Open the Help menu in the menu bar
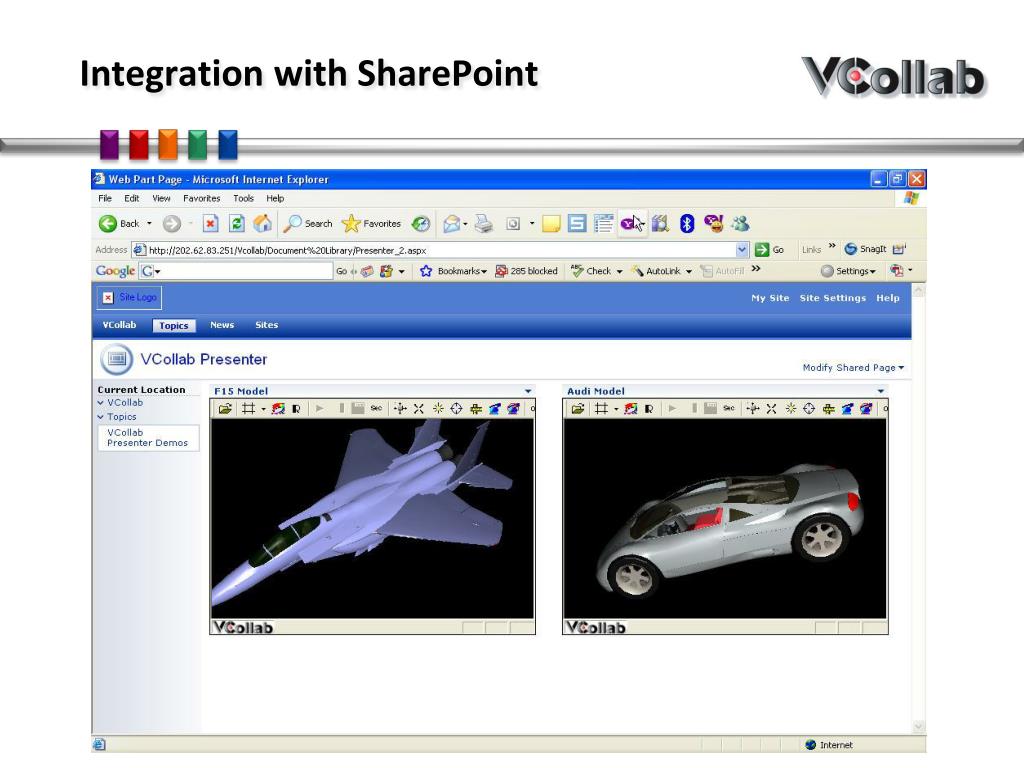The image size is (1024, 768). (275, 199)
